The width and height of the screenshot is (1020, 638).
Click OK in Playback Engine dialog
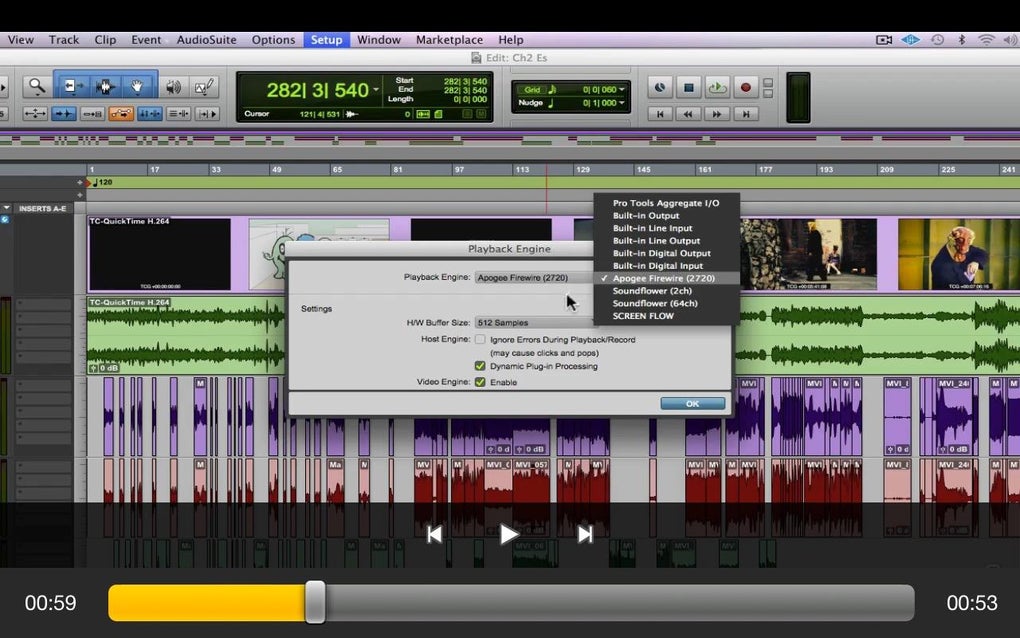[692, 404]
